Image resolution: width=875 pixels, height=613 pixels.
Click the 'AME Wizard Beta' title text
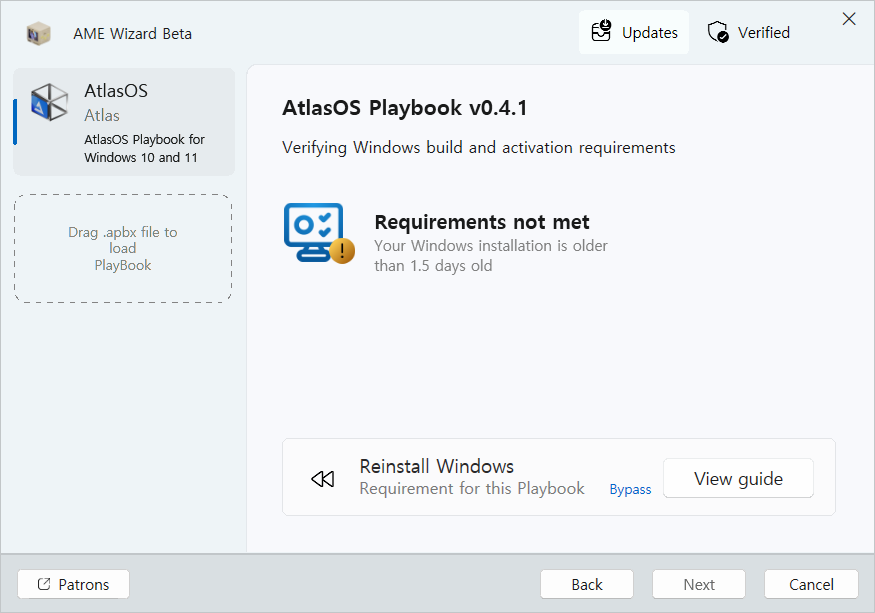click(132, 34)
